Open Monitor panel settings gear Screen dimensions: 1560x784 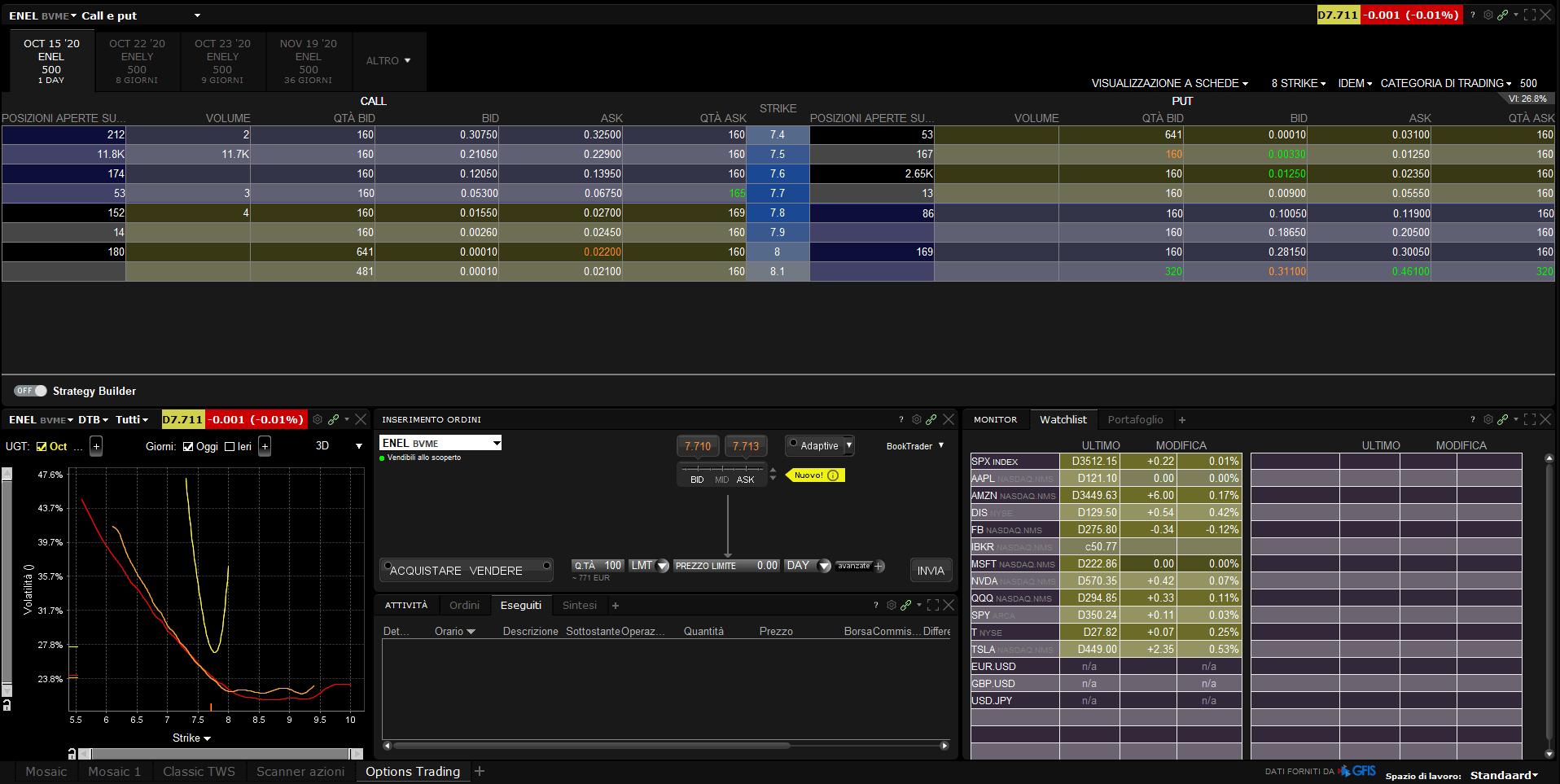coord(1488,419)
